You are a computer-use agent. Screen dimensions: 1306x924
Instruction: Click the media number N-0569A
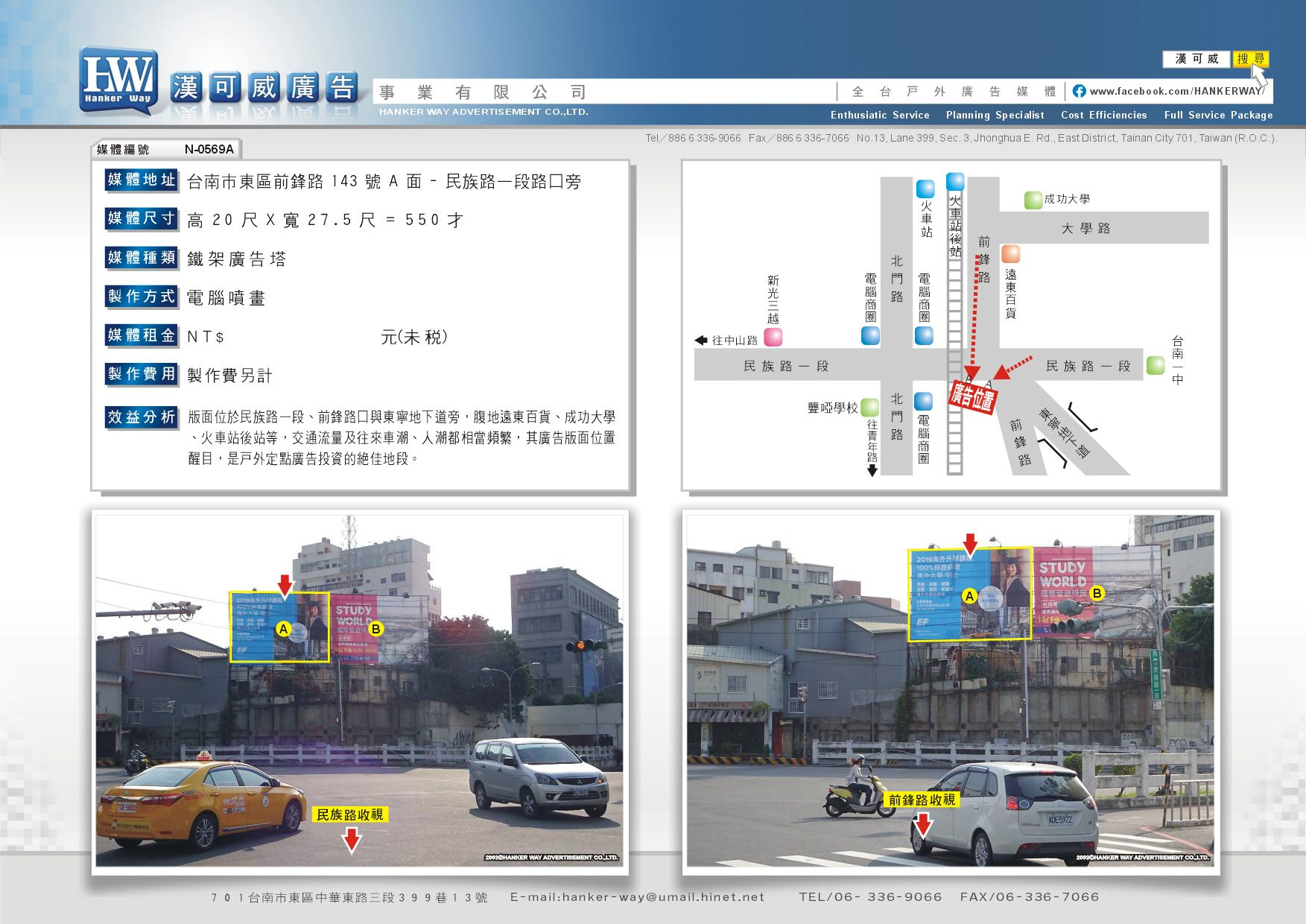[x=209, y=149]
